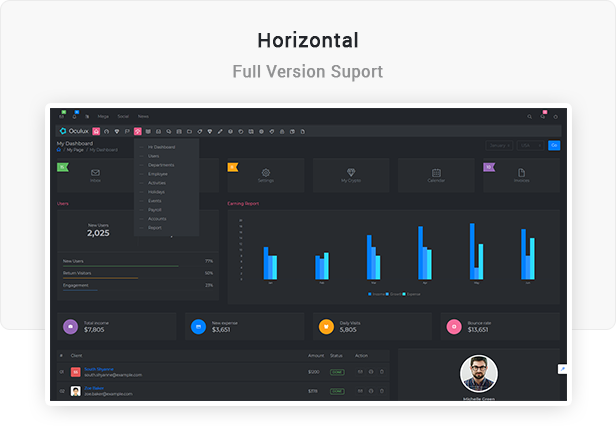
Task: Expand the first date filter dropdown
Action: pyautogui.click(x=498, y=146)
